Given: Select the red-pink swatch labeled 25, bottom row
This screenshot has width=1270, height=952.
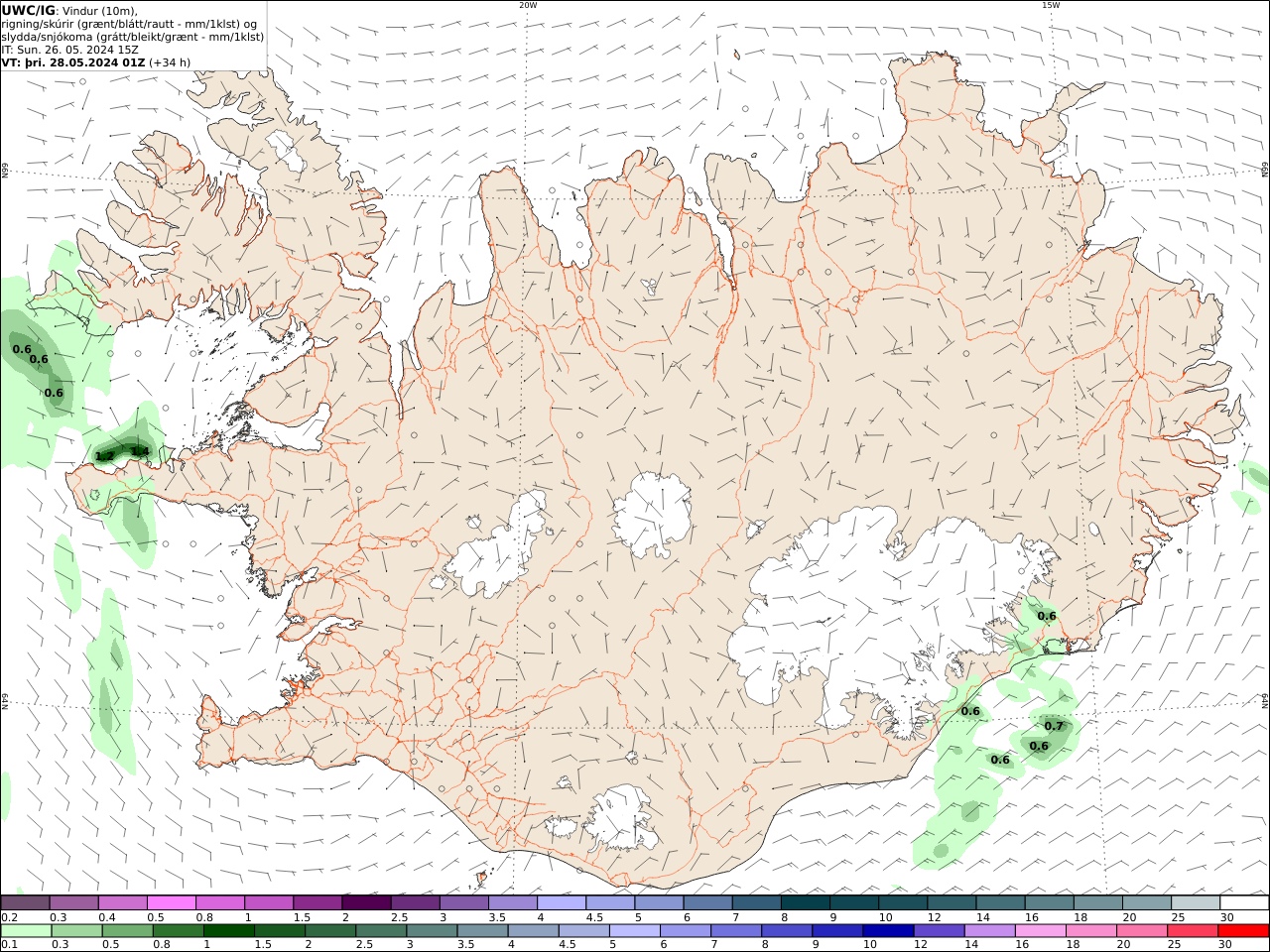Looking at the screenshot, I should pos(1194,931).
